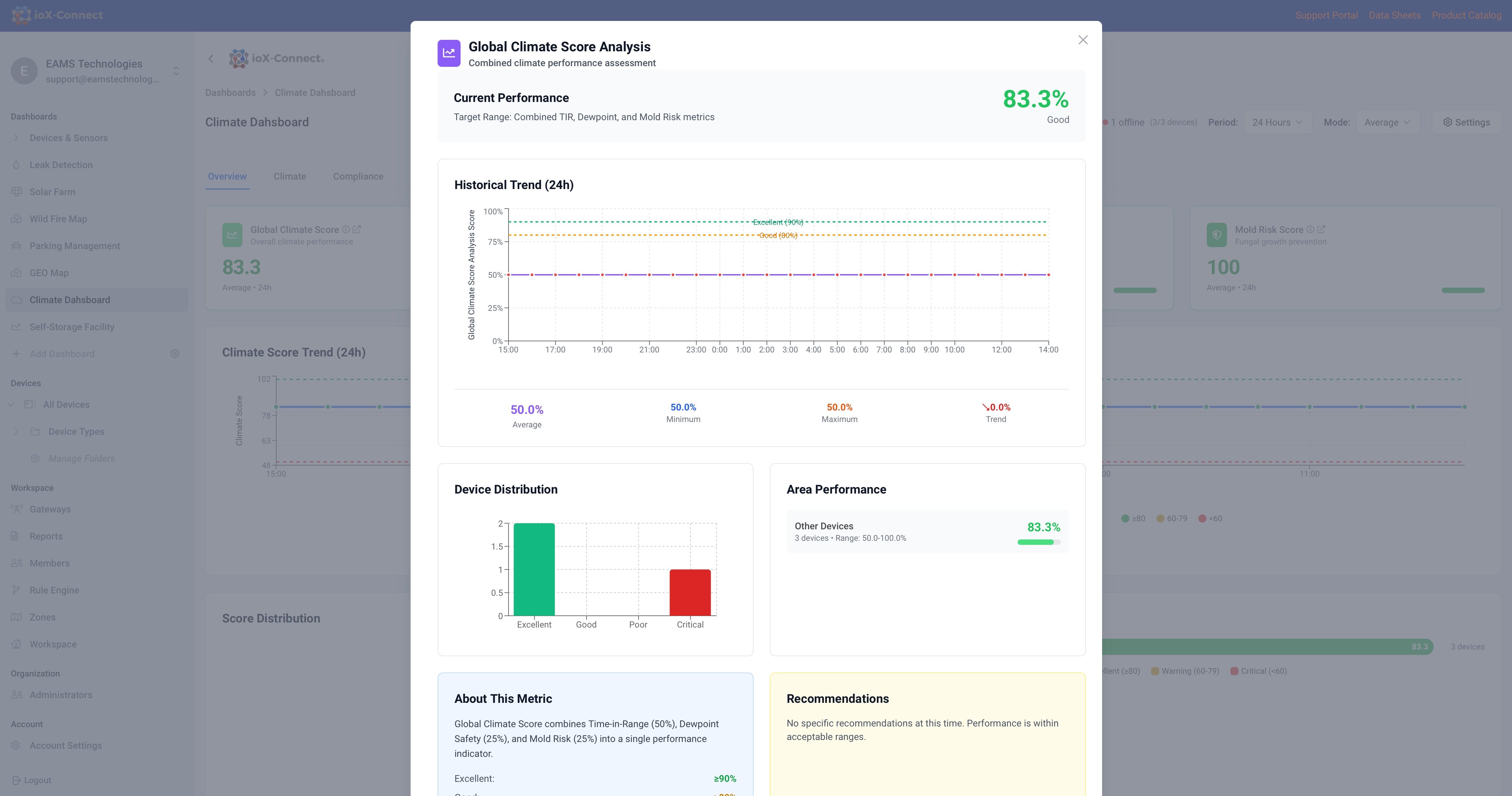
Task: Click the Leak Detection droplet icon
Action: click(x=17, y=165)
